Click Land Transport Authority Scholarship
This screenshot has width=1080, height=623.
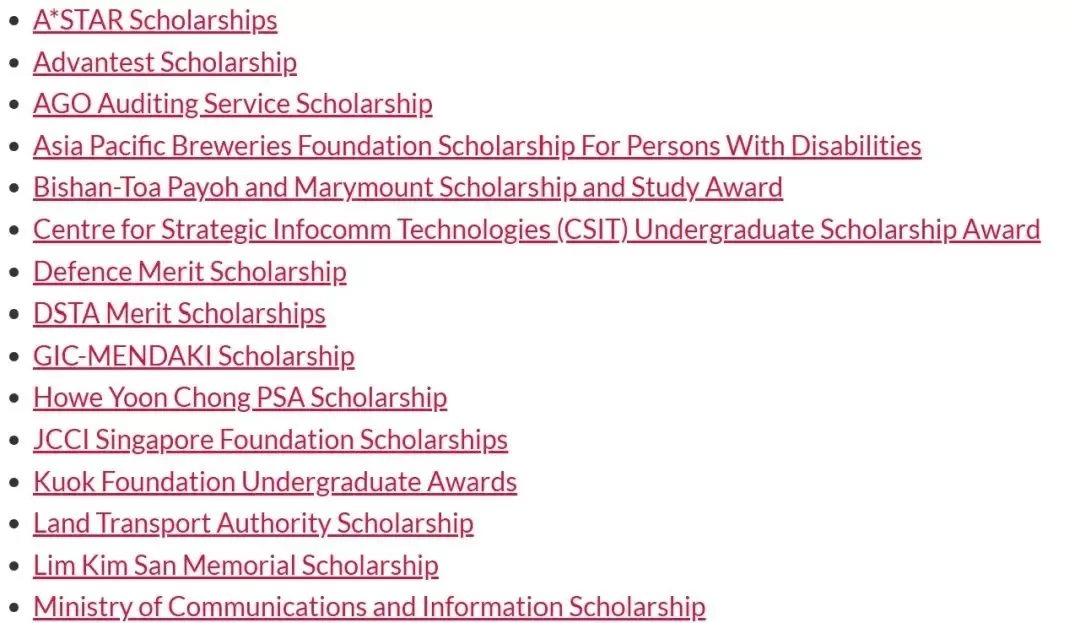[253, 524]
